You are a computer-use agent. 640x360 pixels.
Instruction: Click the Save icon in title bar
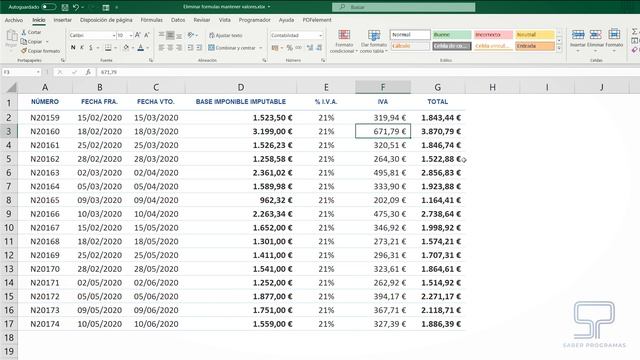64,7
